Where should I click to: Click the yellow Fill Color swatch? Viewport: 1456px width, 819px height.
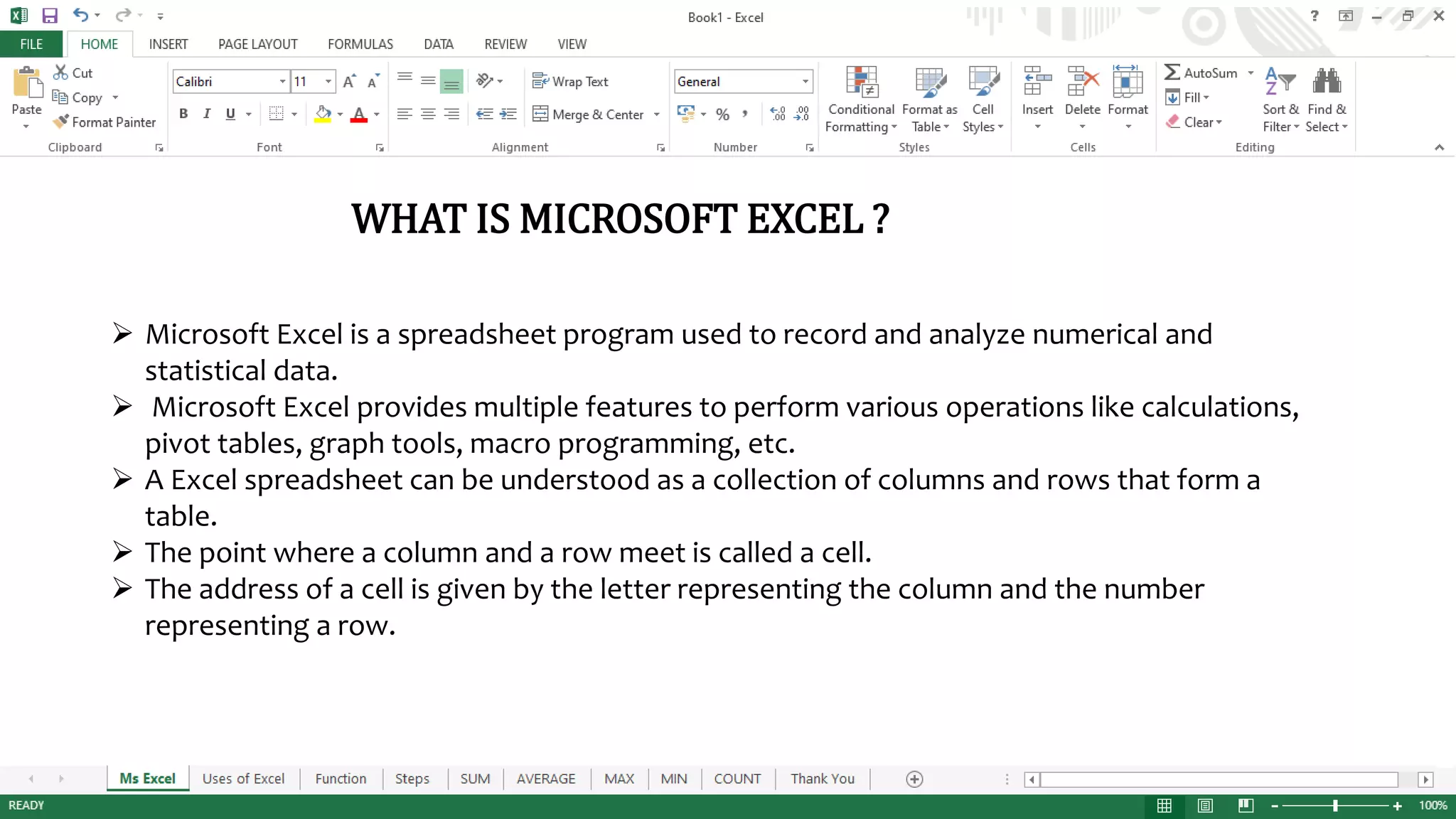tap(323, 114)
